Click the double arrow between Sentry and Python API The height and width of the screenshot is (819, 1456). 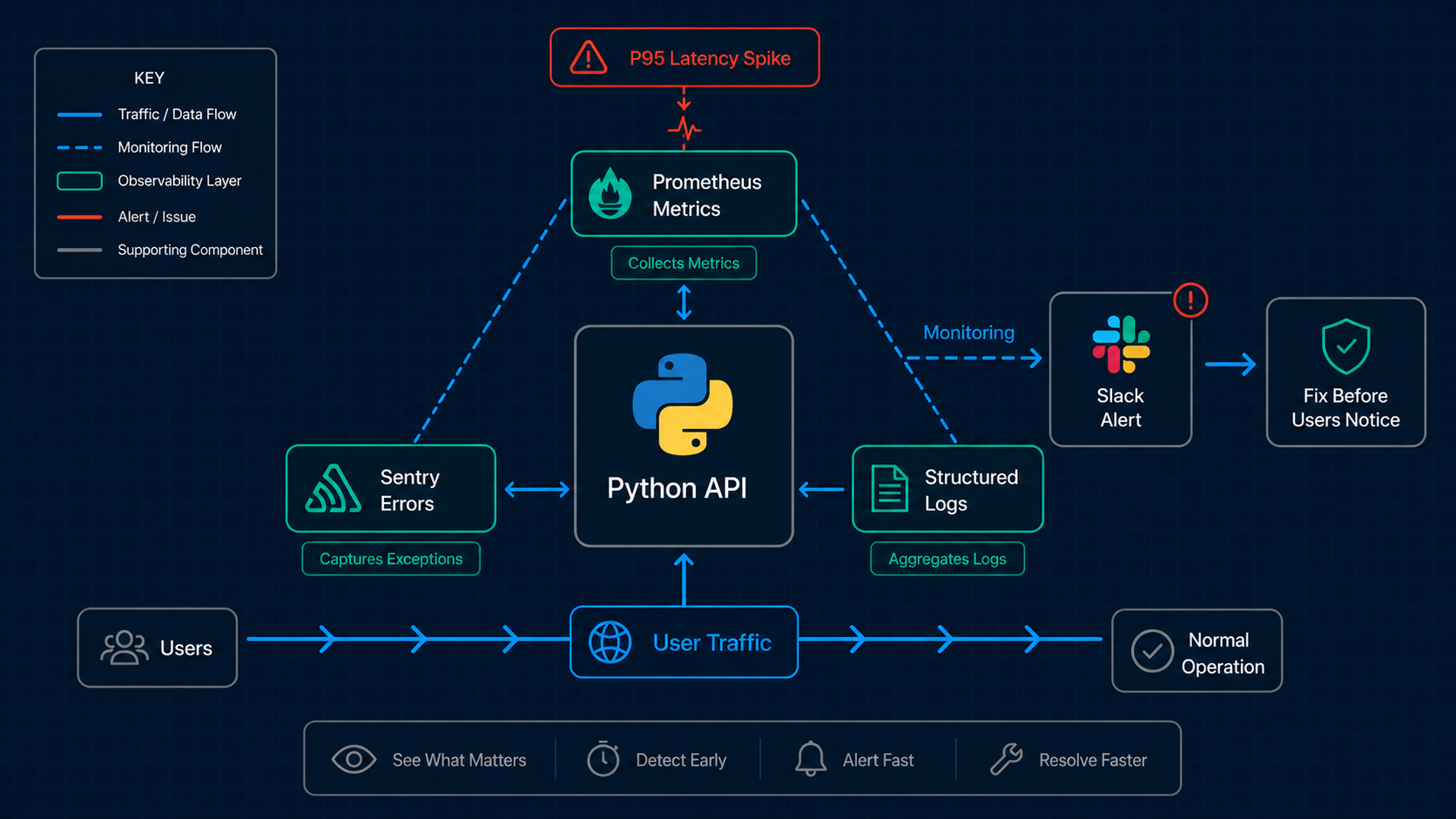tap(537, 490)
